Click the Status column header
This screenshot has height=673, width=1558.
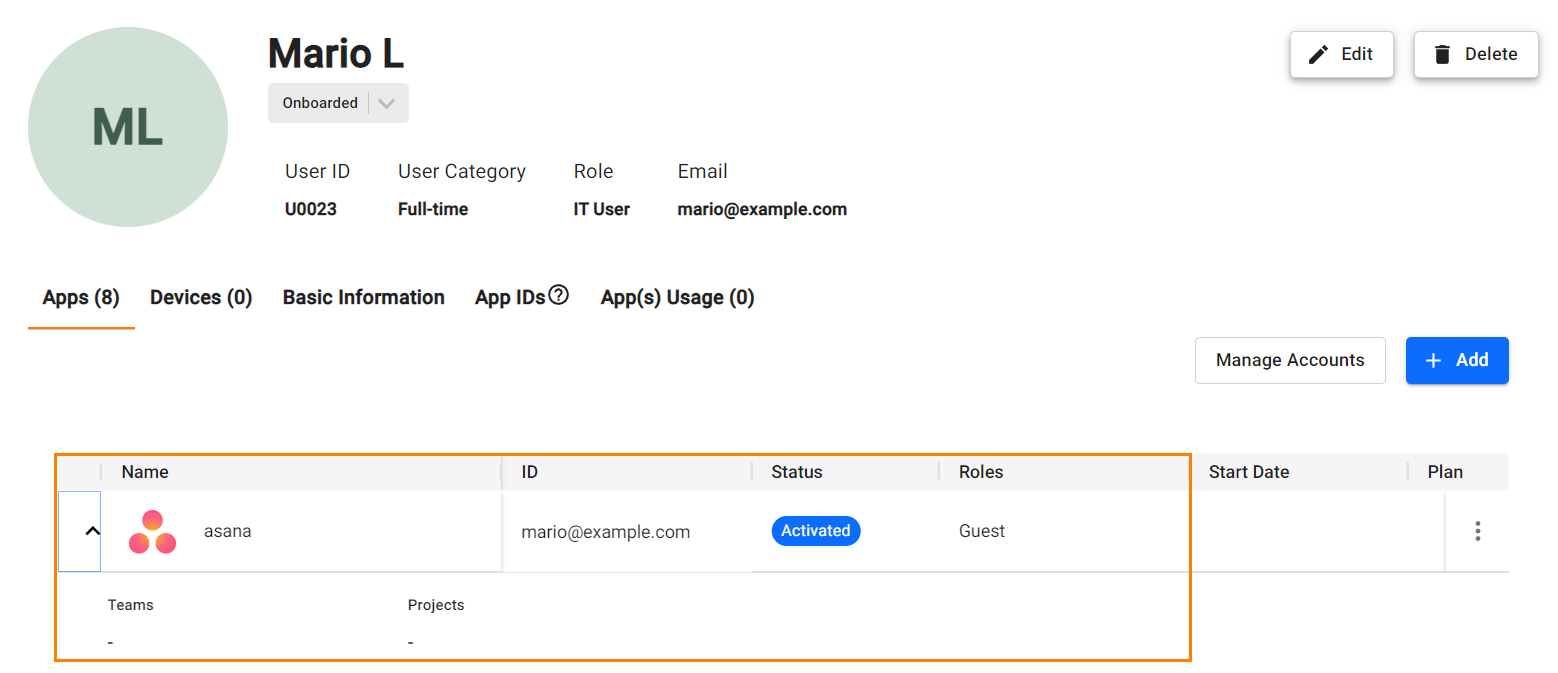pyautogui.click(x=797, y=472)
